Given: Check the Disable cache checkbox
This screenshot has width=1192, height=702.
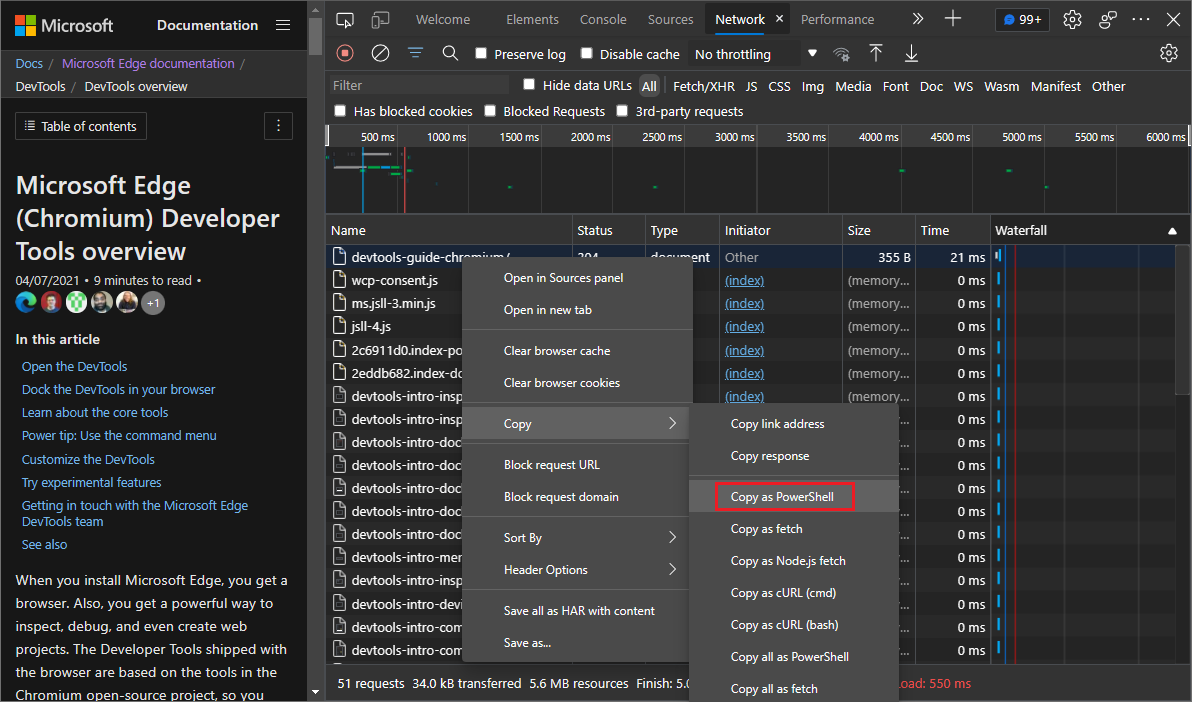Looking at the screenshot, I should (x=588, y=54).
